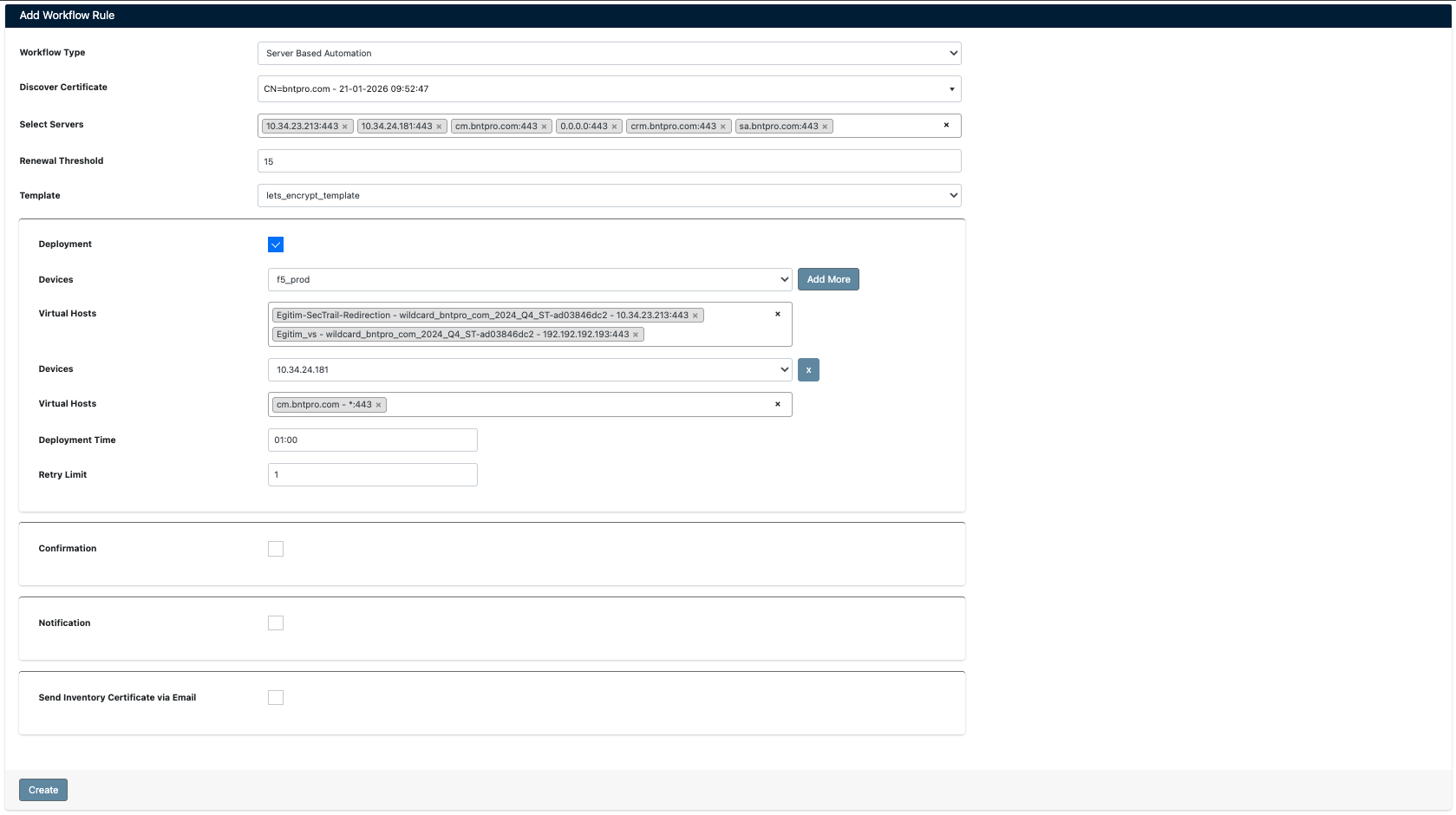The image size is (1456, 815).
Task: Remove the cm.bntpro.com - *:443 virtual host
Action: (x=378, y=404)
